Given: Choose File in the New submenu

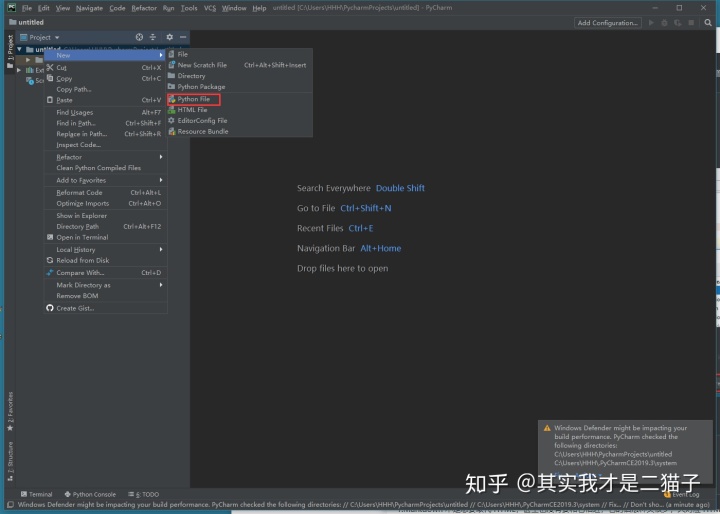Looking at the screenshot, I should 239,54.
